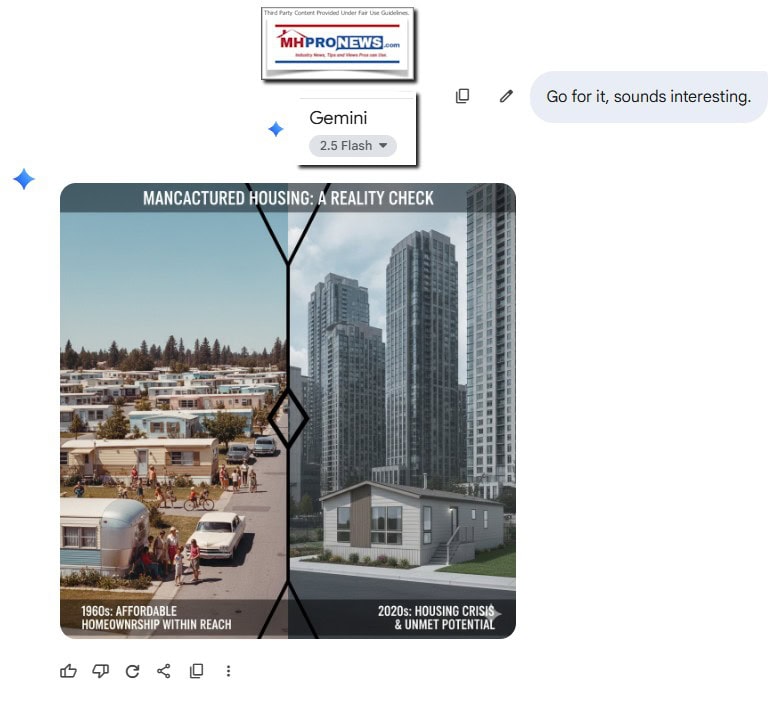773x714 pixels.
Task: Regenerate the response
Action: click(132, 671)
